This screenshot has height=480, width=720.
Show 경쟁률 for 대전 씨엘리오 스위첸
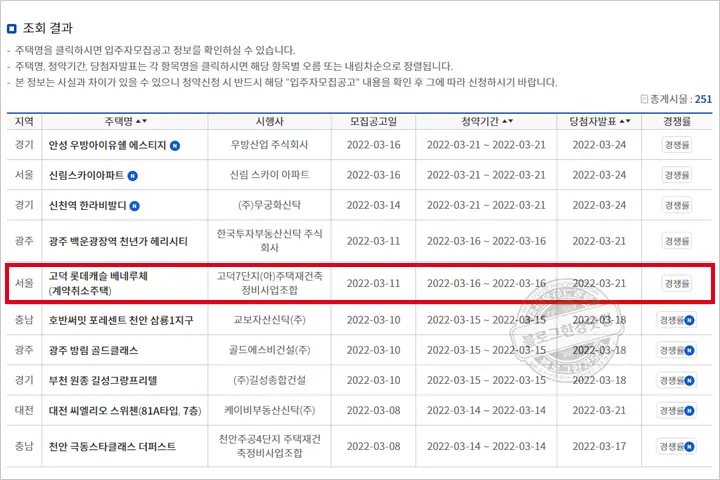click(677, 411)
